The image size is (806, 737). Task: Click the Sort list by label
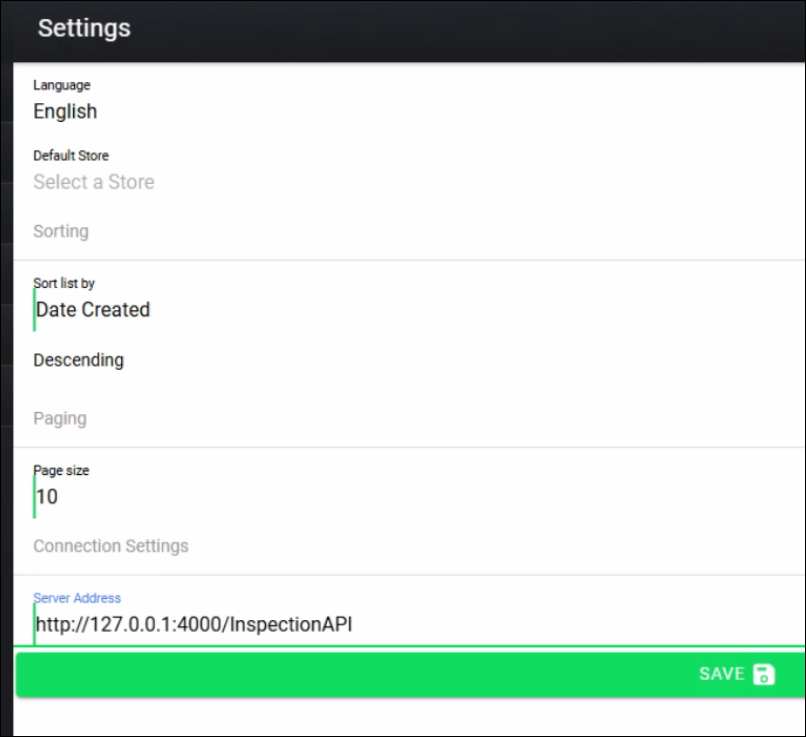pos(64,284)
